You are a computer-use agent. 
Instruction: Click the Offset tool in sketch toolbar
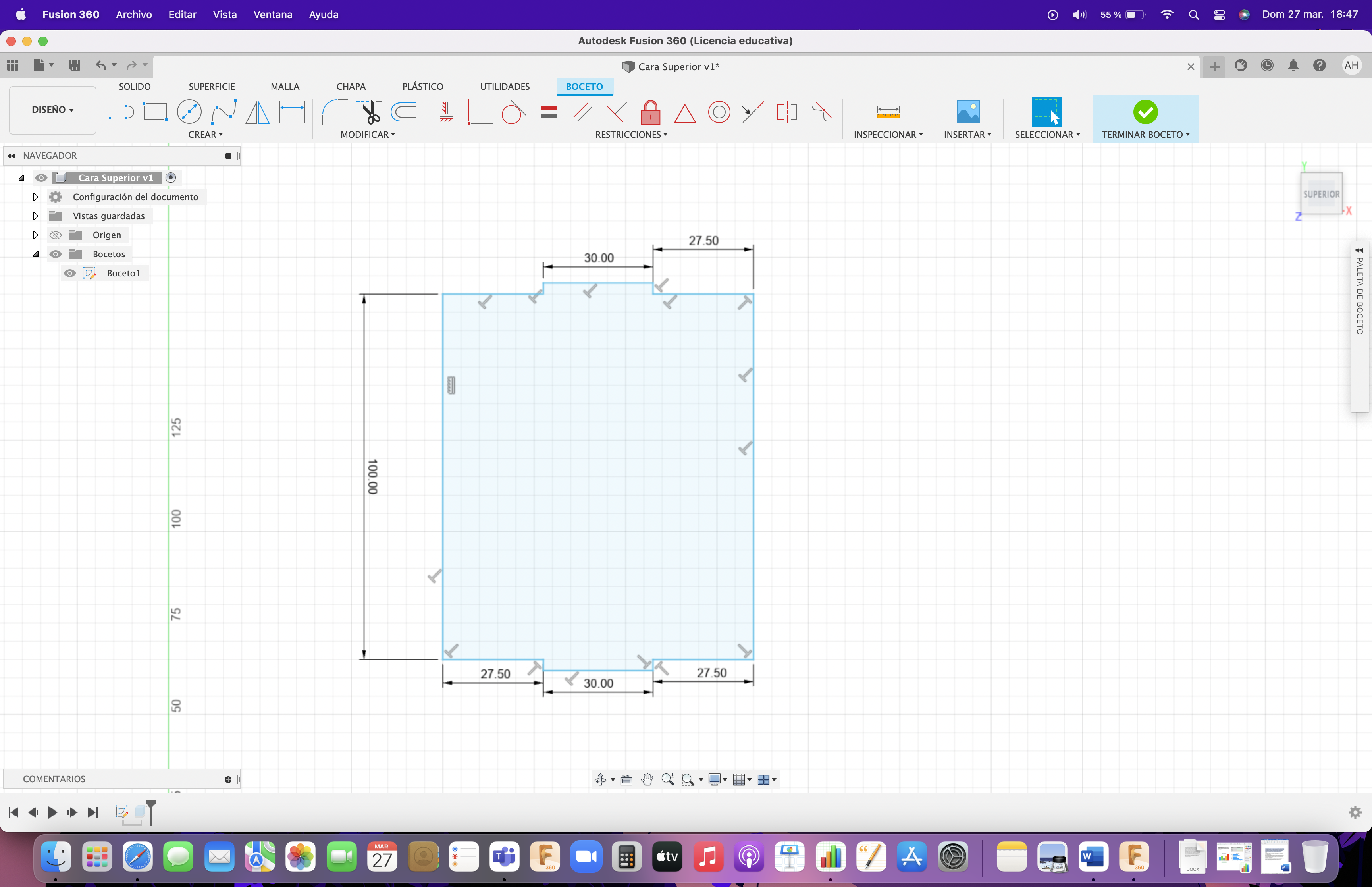coord(404,112)
